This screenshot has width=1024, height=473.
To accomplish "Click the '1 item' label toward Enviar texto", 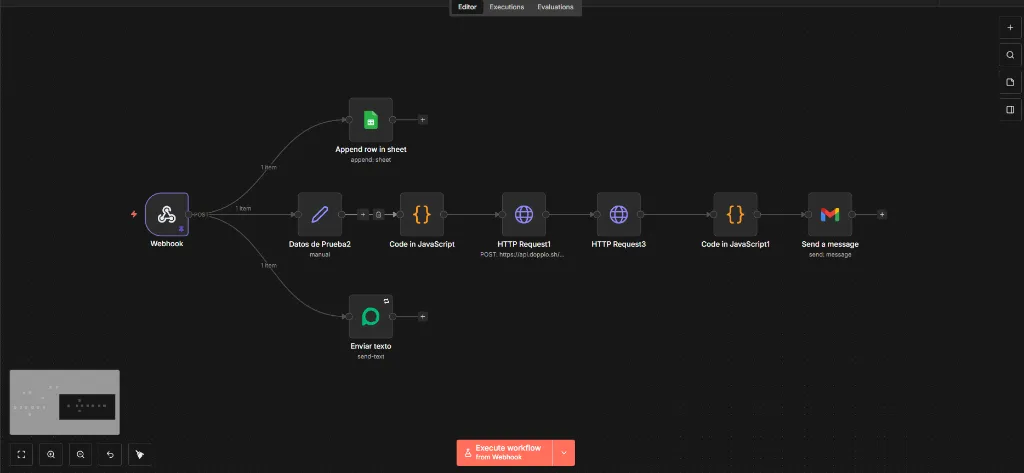I will click(269, 265).
